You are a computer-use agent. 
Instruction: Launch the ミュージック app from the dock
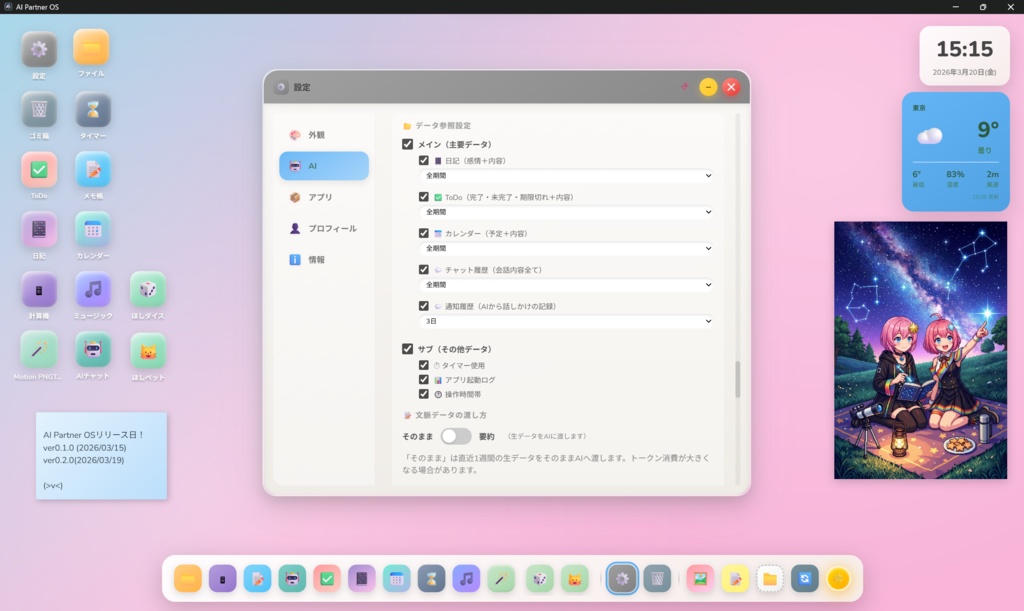(464, 578)
